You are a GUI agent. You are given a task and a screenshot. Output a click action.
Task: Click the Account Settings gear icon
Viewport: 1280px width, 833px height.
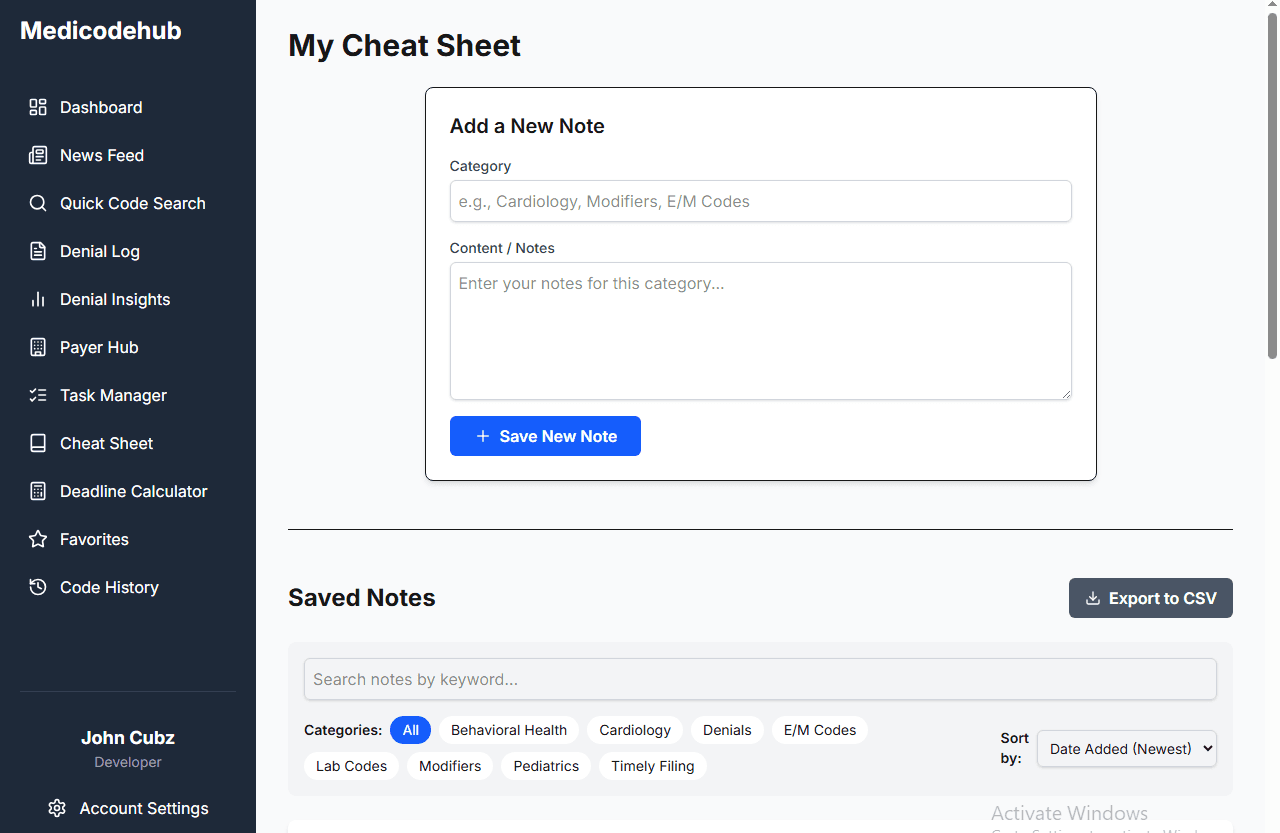point(57,808)
